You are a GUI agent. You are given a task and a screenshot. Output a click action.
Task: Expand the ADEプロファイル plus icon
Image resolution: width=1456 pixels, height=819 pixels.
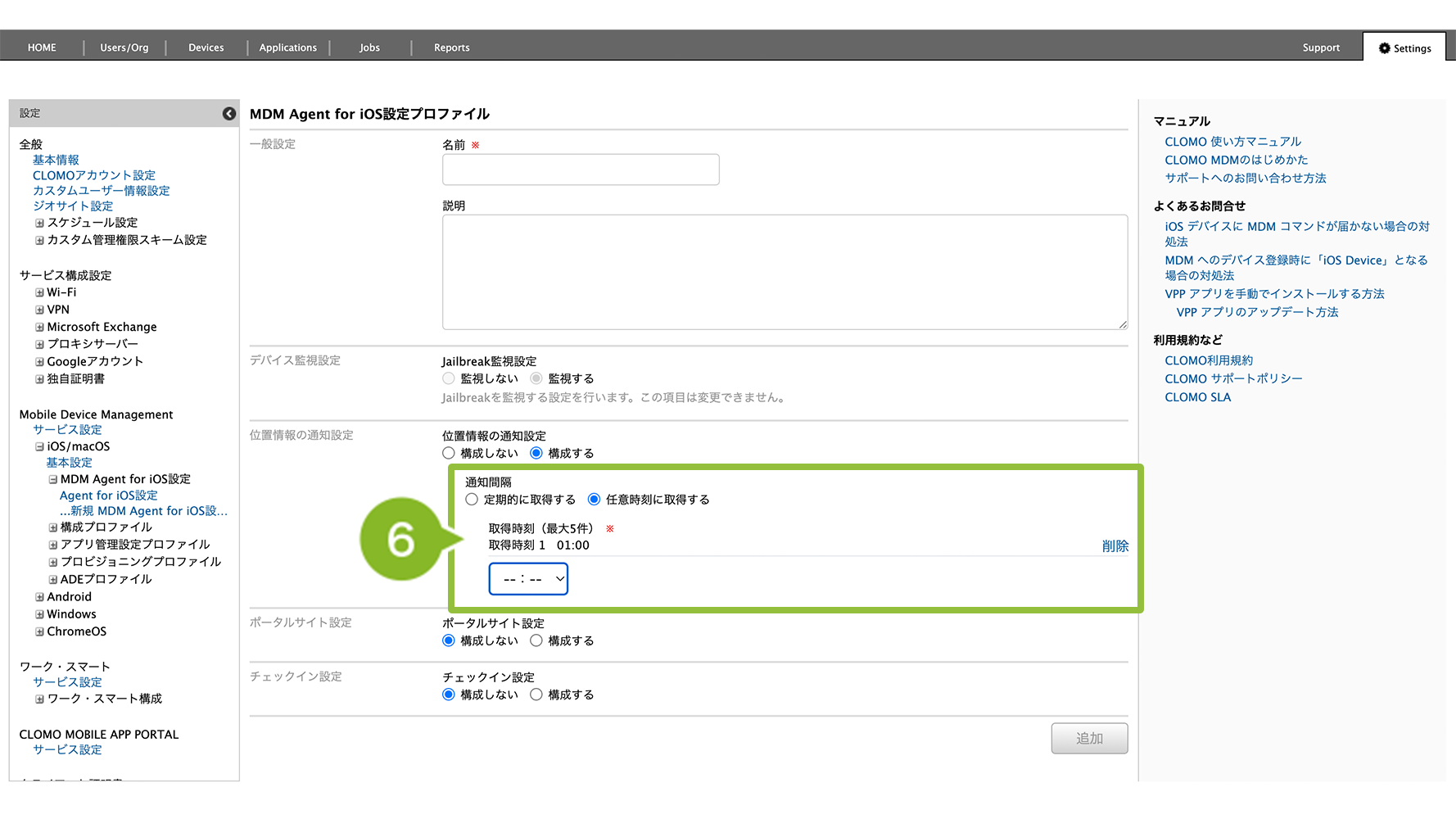point(53,580)
